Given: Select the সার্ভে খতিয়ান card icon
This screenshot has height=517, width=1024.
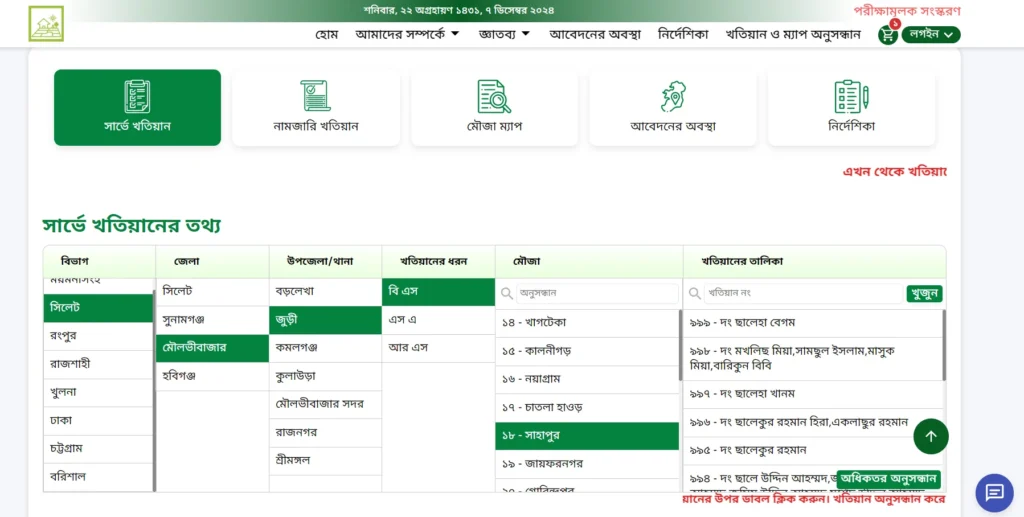Looking at the screenshot, I should click(137, 96).
